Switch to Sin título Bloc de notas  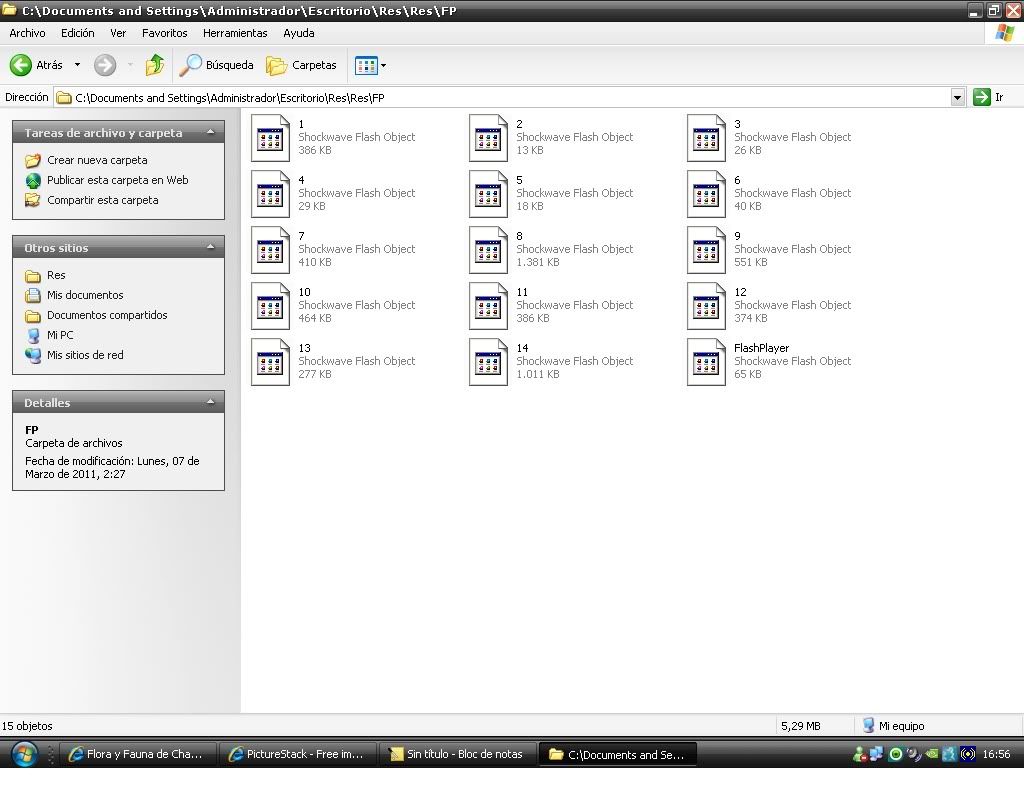click(457, 754)
